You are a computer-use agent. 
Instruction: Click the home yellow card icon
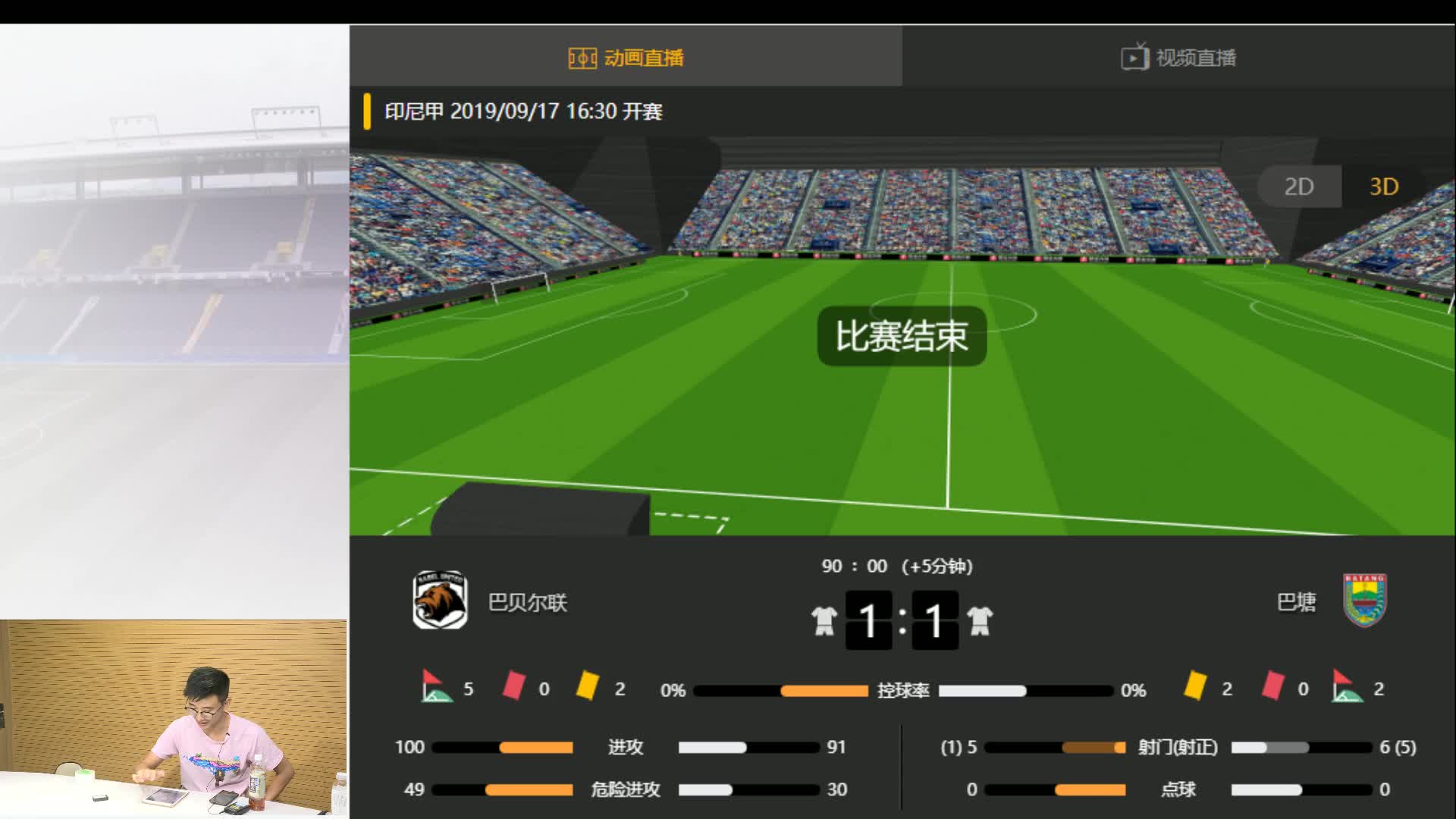pos(588,686)
